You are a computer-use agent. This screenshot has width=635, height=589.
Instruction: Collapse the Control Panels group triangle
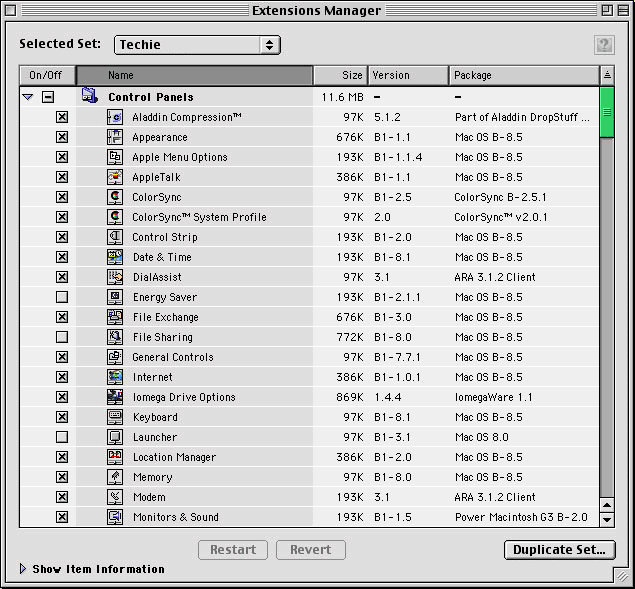(28, 97)
